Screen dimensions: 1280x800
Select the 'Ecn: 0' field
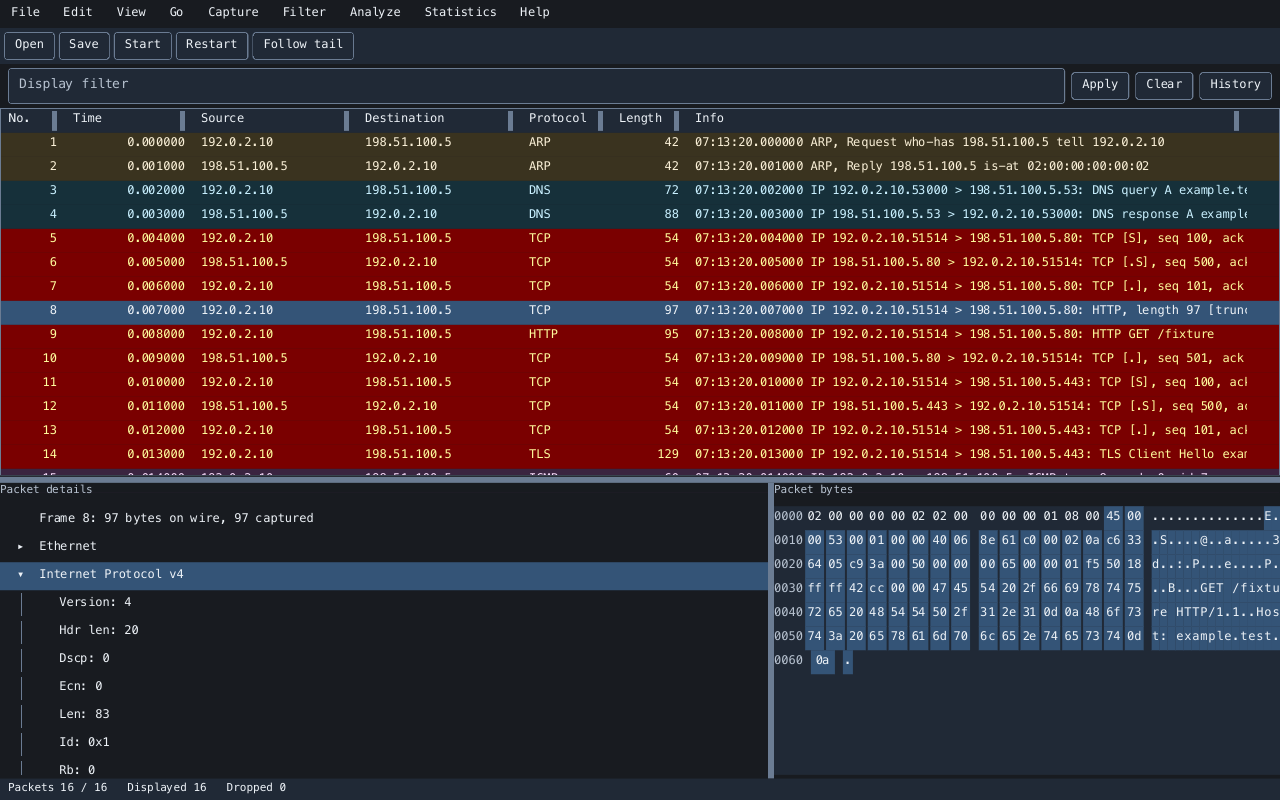point(384,686)
